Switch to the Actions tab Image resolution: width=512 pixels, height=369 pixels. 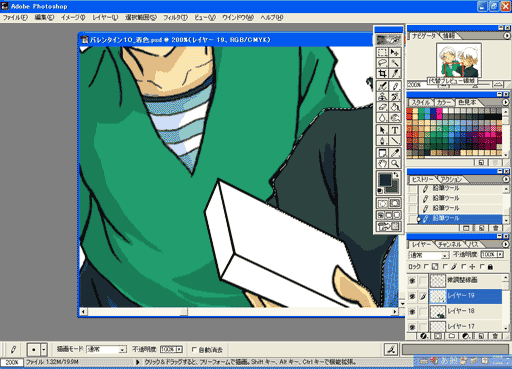452,180
